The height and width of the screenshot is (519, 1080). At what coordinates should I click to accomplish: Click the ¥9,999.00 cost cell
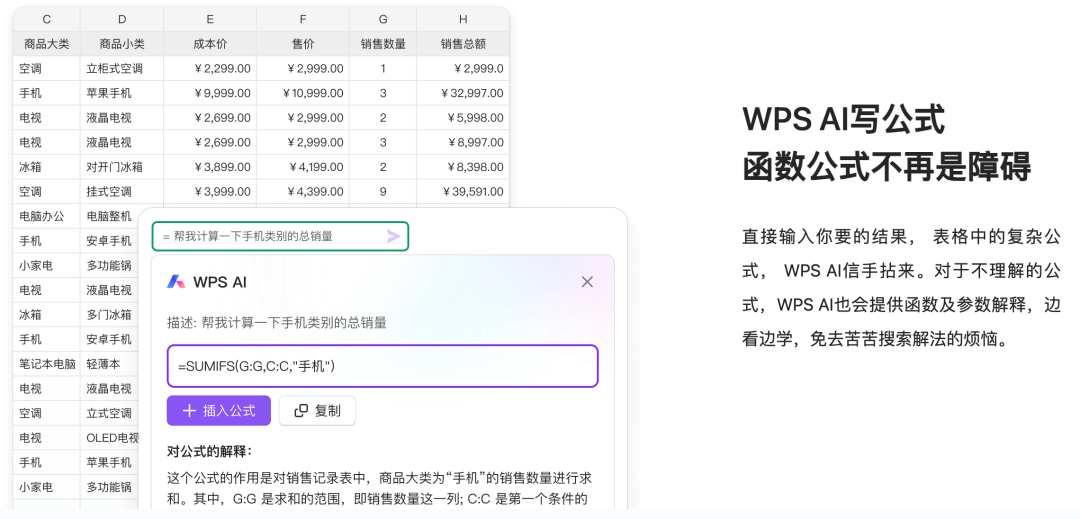click(x=210, y=93)
